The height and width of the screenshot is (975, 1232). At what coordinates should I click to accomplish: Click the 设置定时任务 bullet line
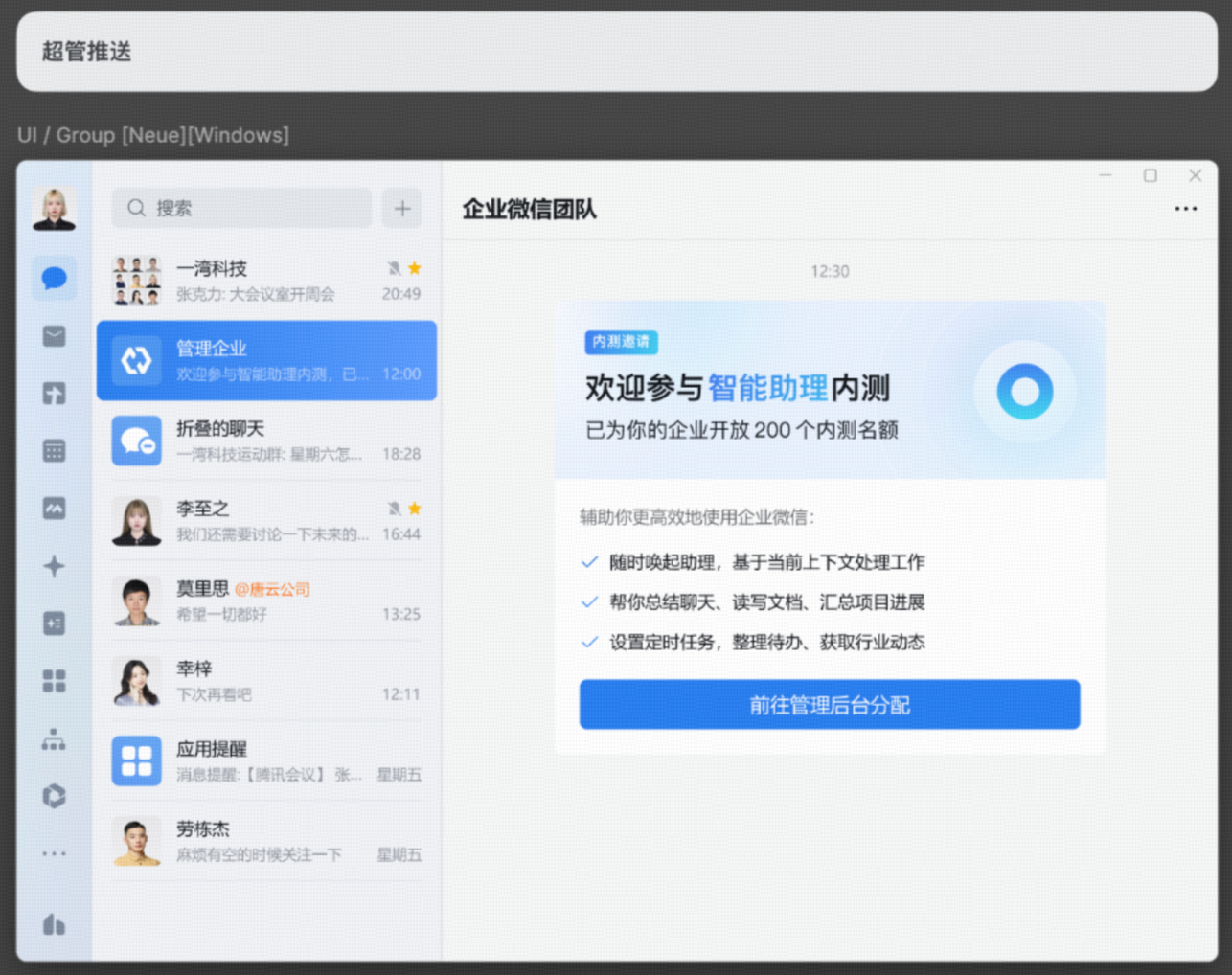pyautogui.click(x=767, y=643)
